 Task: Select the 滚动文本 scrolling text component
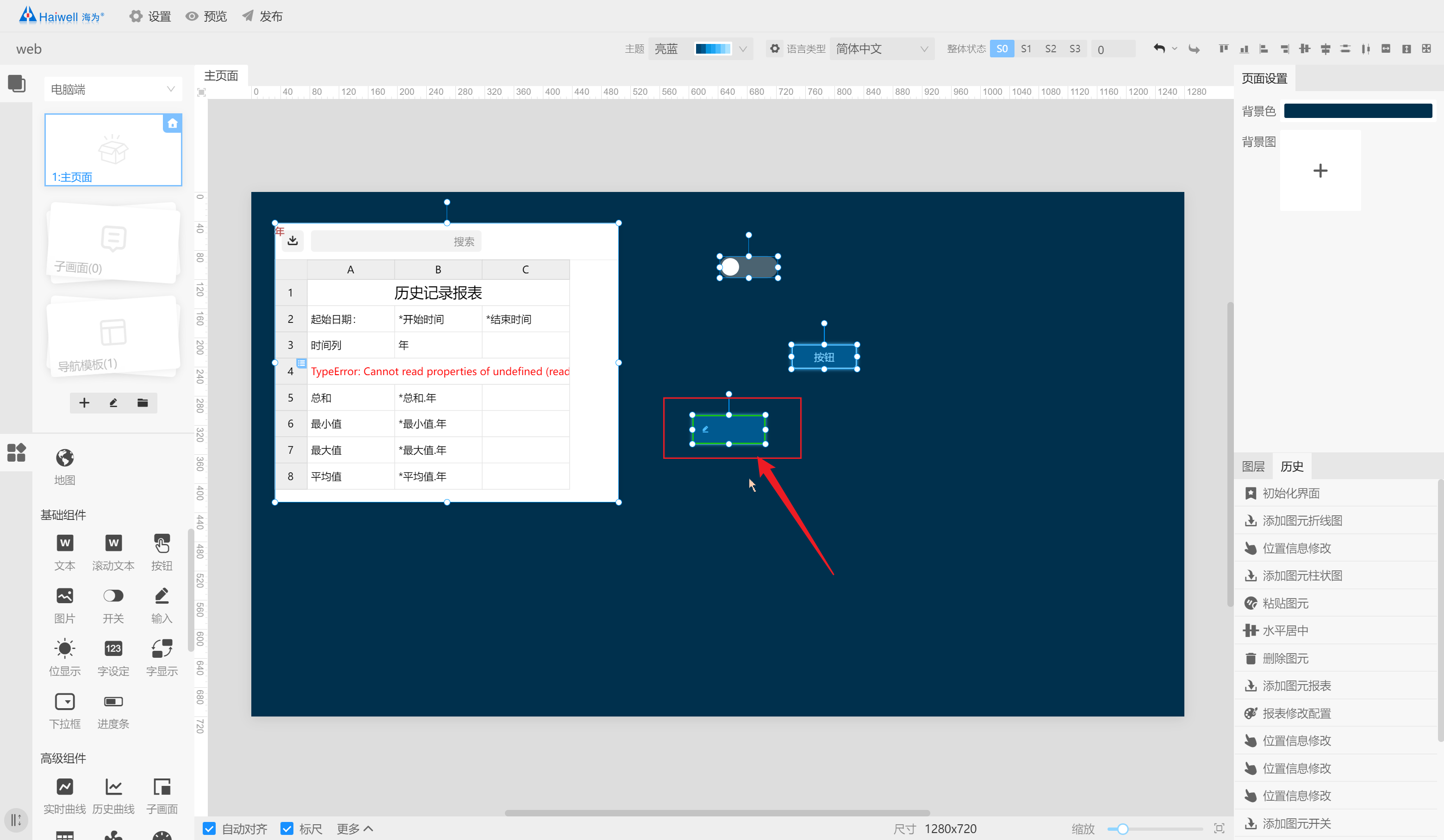click(x=113, y=552)
